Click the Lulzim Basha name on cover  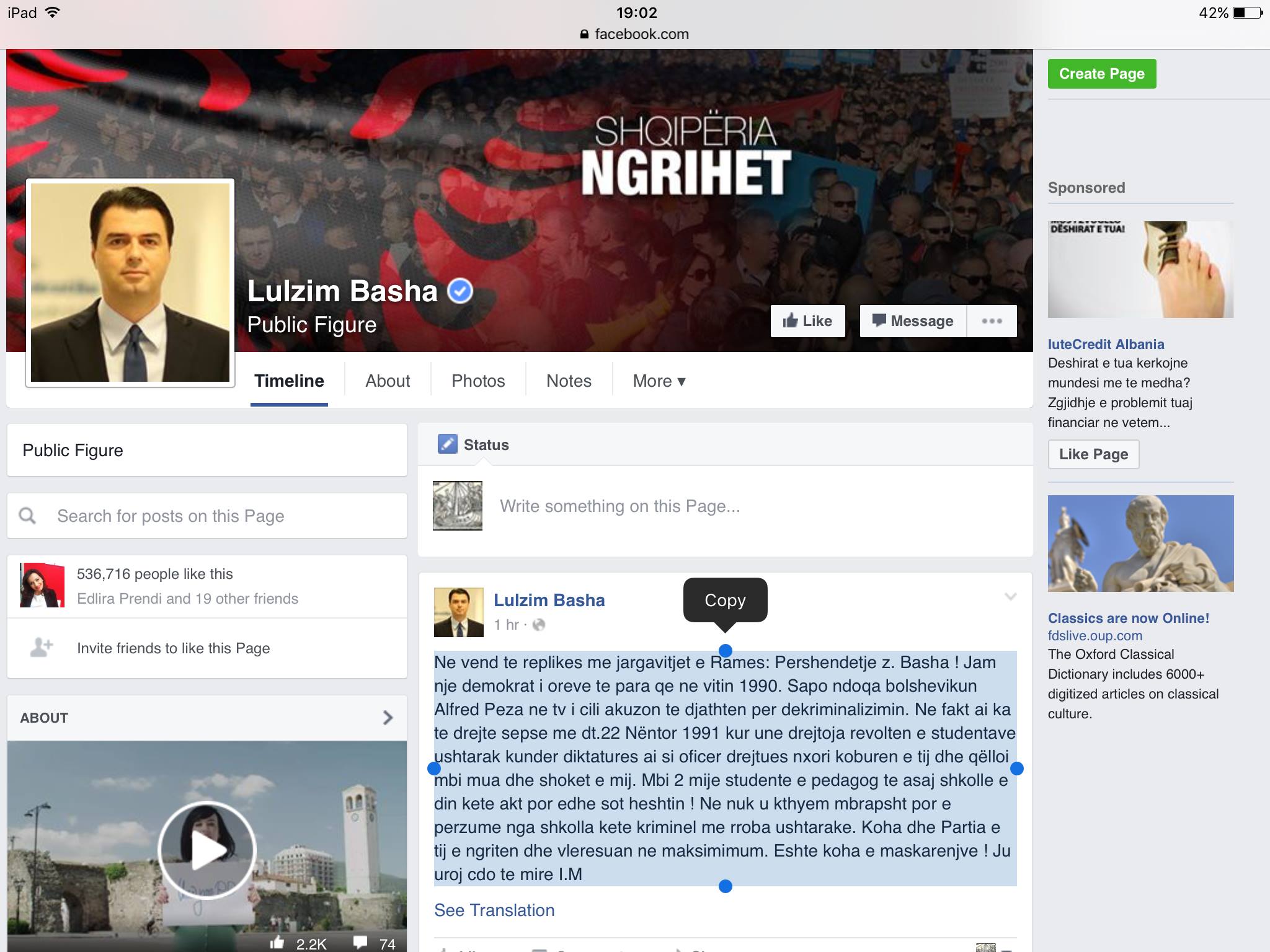pos(342,291)
